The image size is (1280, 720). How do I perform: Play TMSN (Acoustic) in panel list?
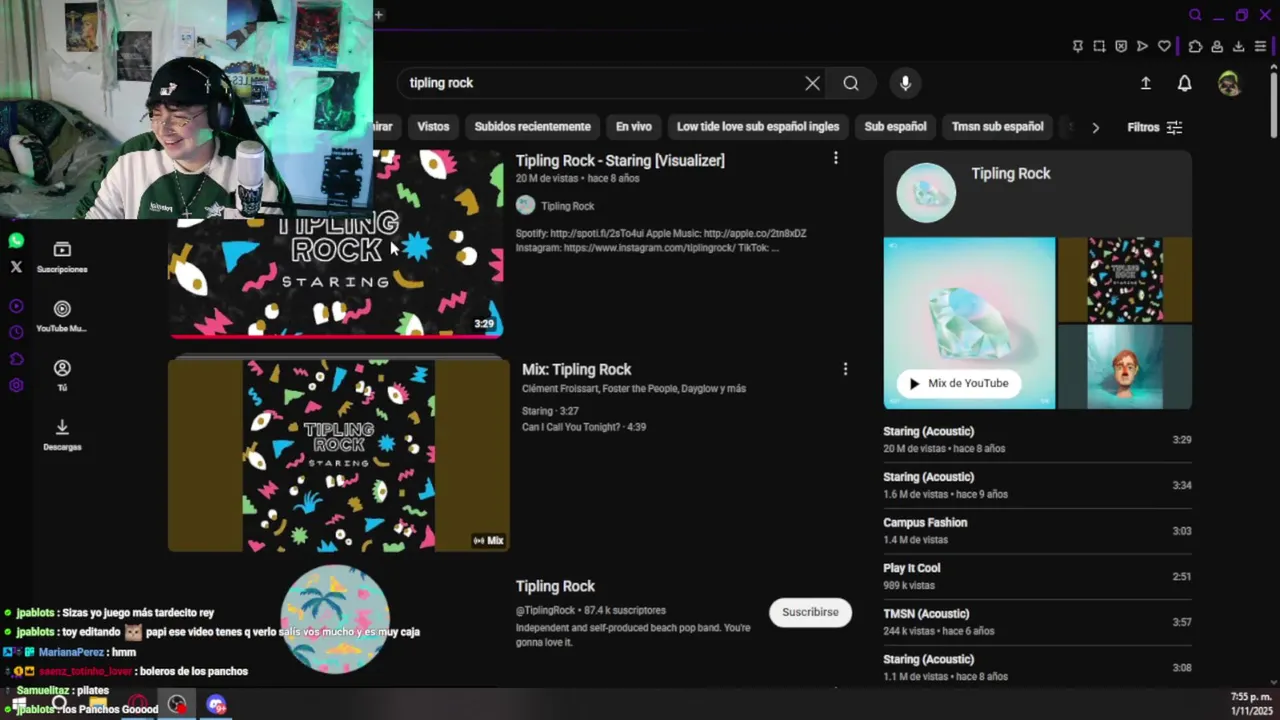tap(1037, 622)
